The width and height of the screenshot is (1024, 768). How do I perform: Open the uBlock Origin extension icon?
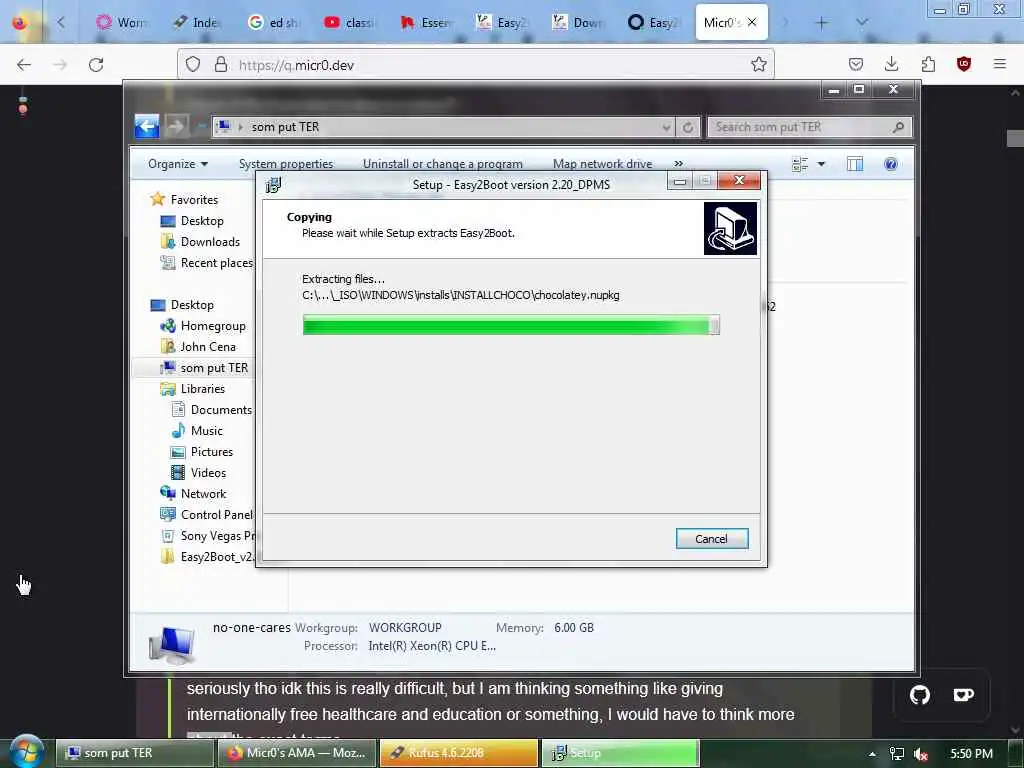964,64
